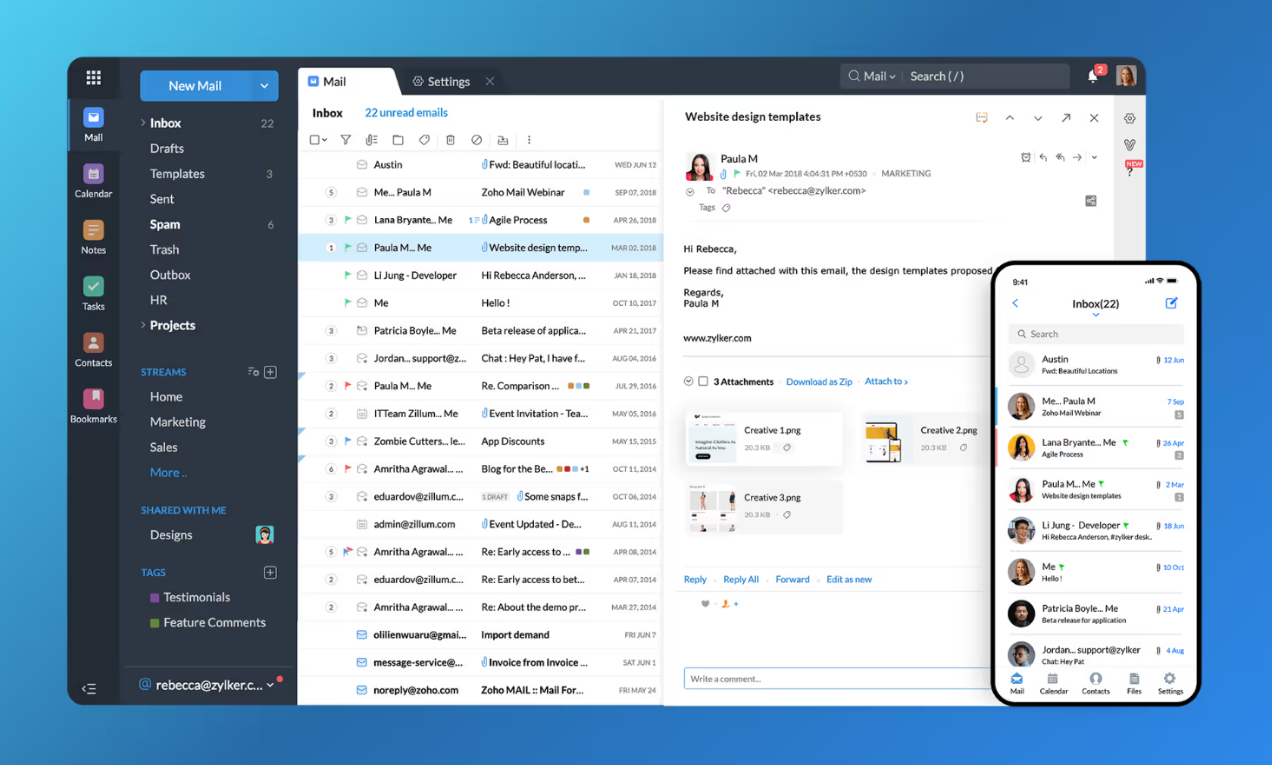Flag the email from Lana Bryante

[348, 219]
